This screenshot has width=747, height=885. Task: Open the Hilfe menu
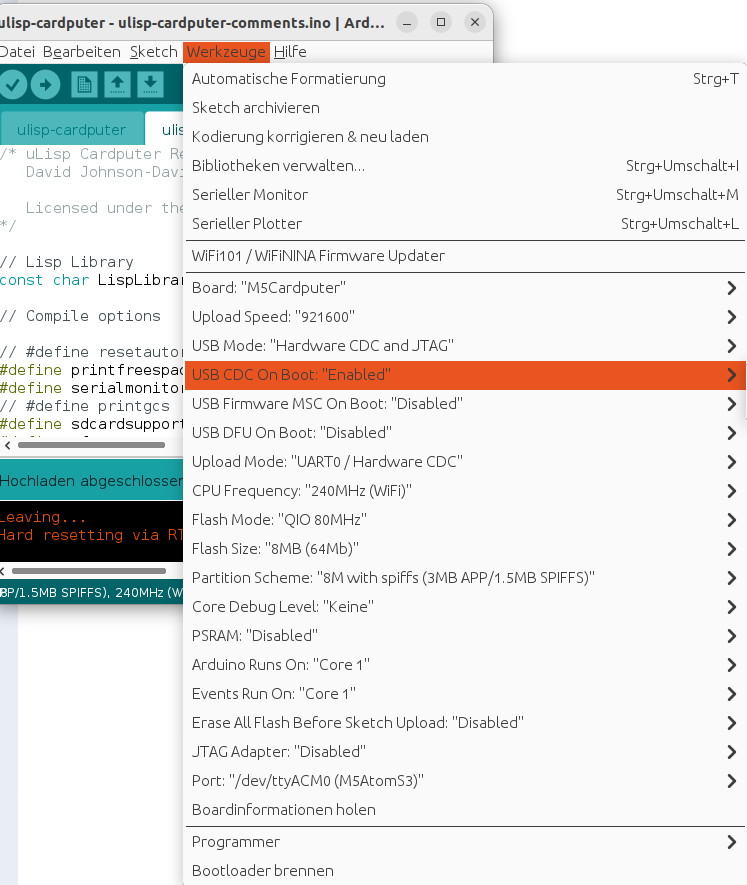click(290, 52)
